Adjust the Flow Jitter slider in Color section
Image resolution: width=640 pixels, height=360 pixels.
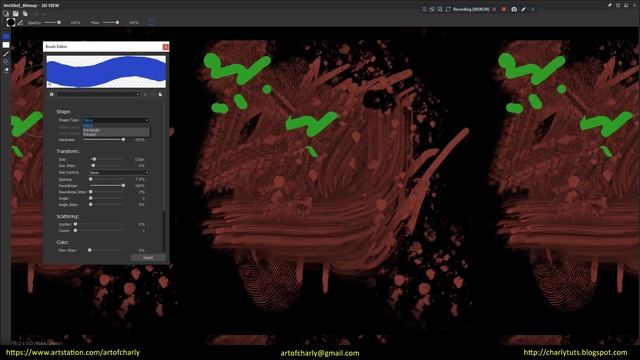pos(106,250)
